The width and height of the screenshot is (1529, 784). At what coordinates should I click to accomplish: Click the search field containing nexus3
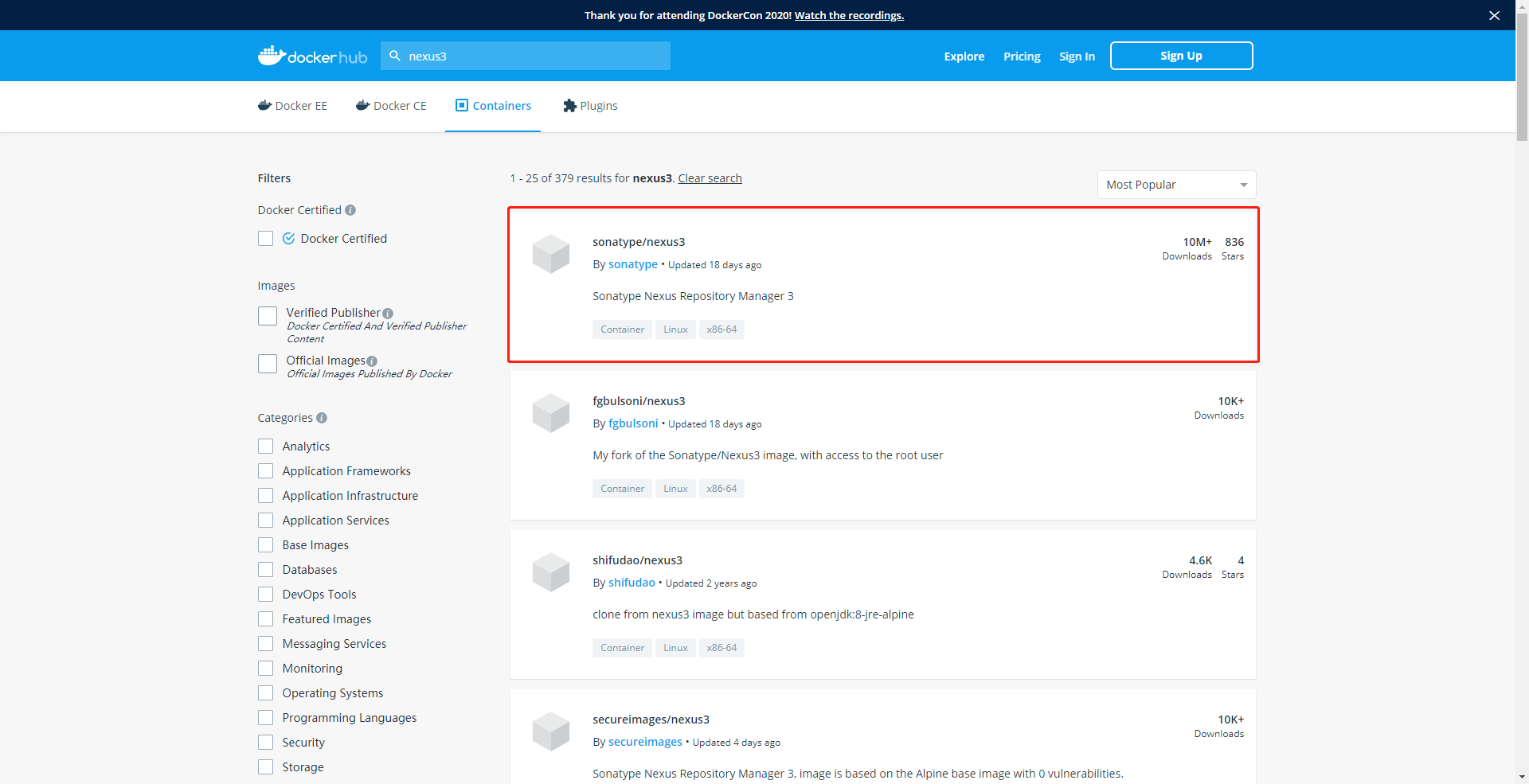(526, 56)
